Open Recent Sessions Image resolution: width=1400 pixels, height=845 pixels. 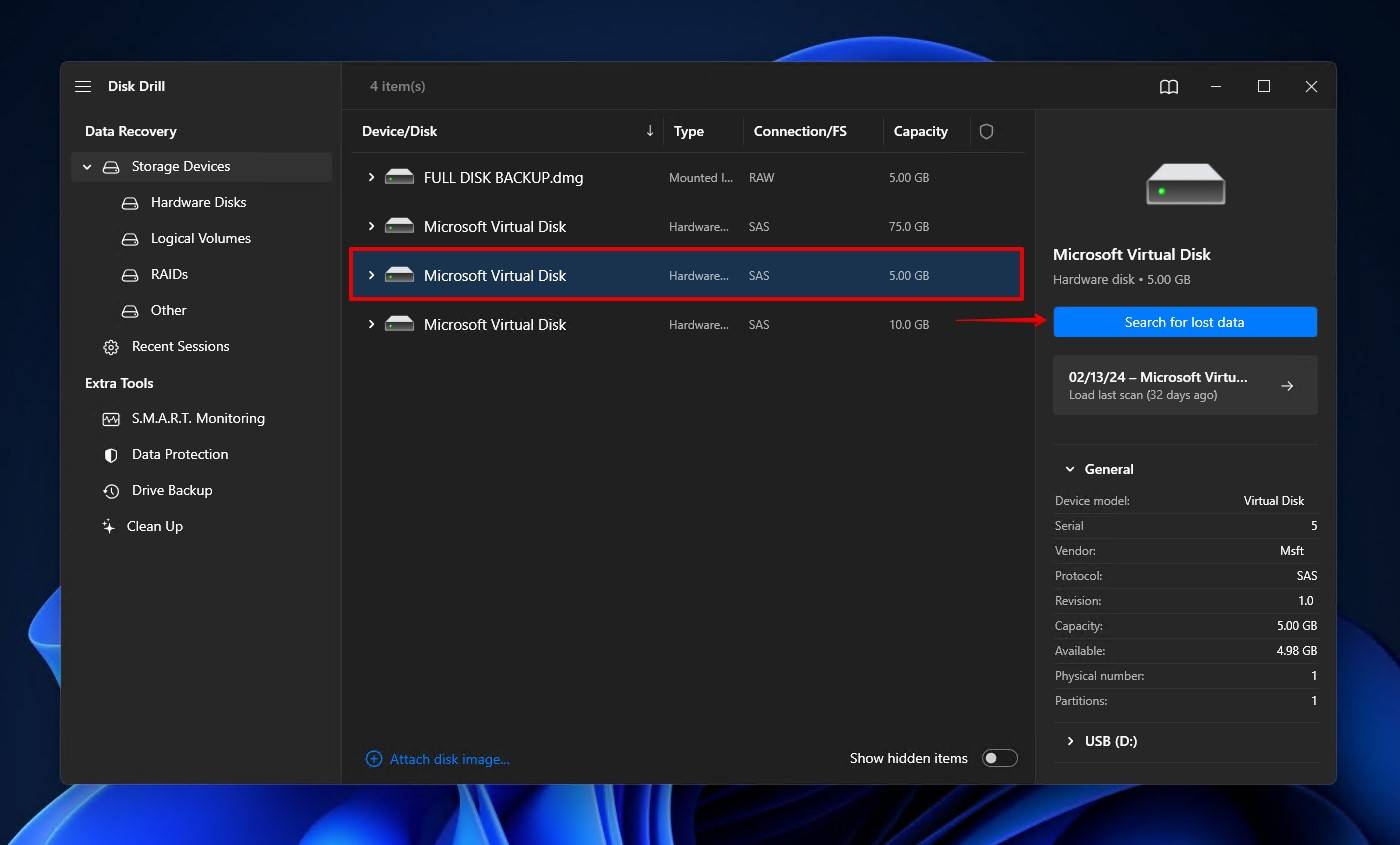pos(181,346)
